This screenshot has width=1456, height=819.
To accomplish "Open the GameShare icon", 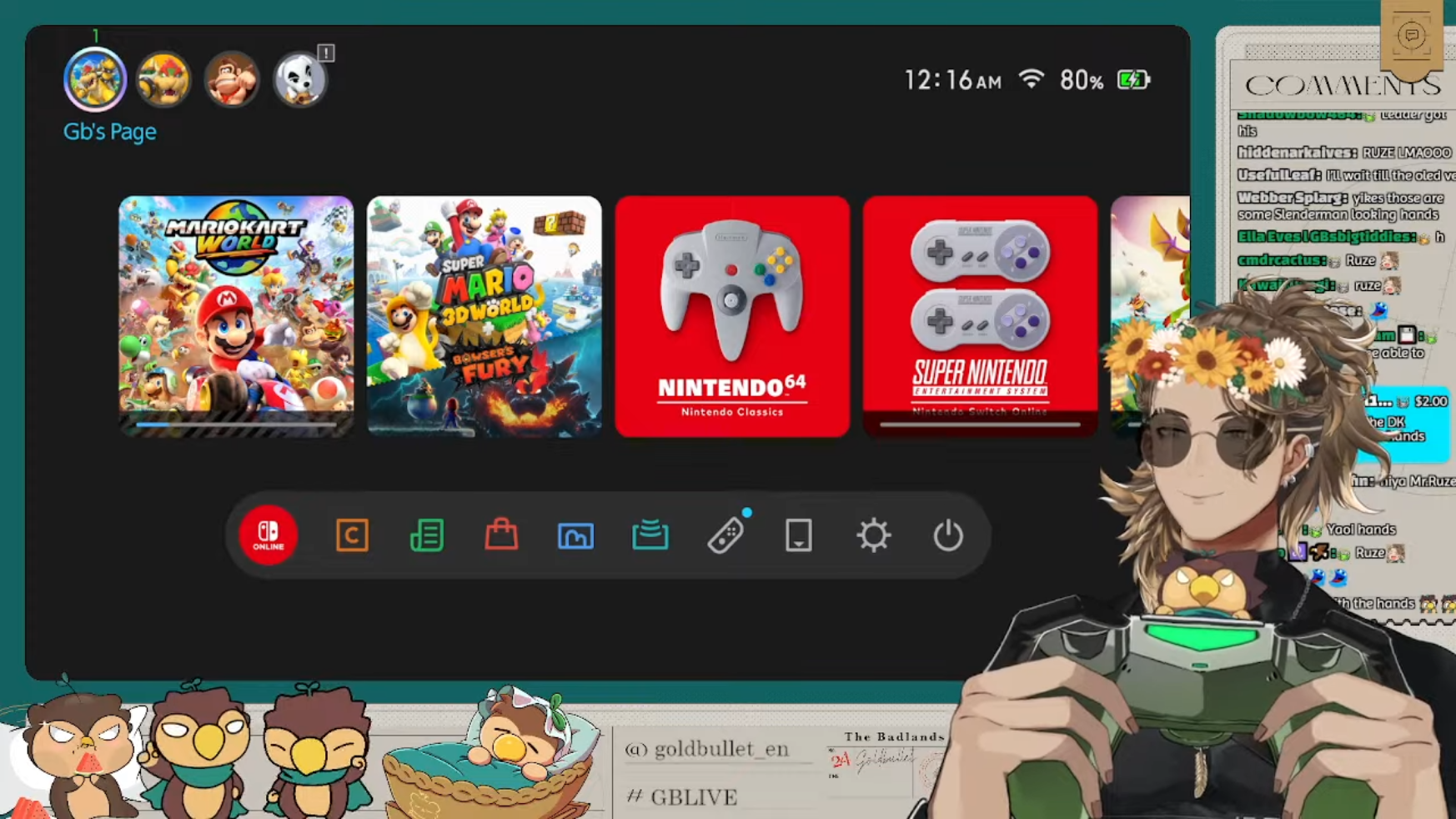I will point(650,535).
